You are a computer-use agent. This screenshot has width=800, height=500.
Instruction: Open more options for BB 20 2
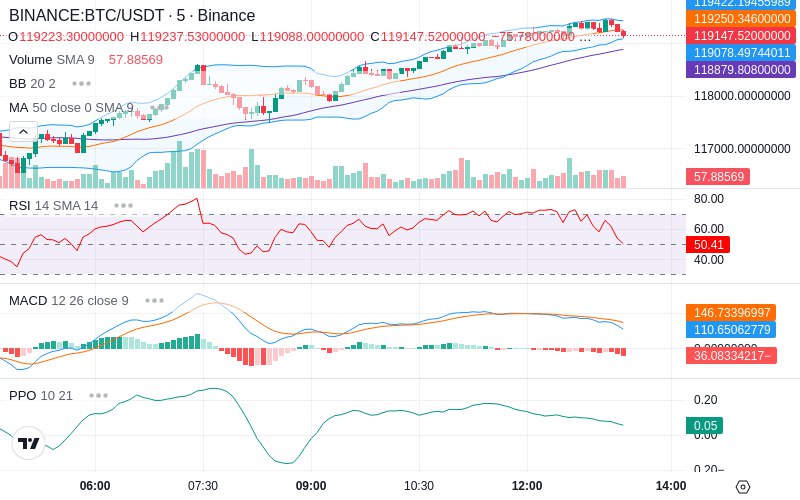pos(82,84)
